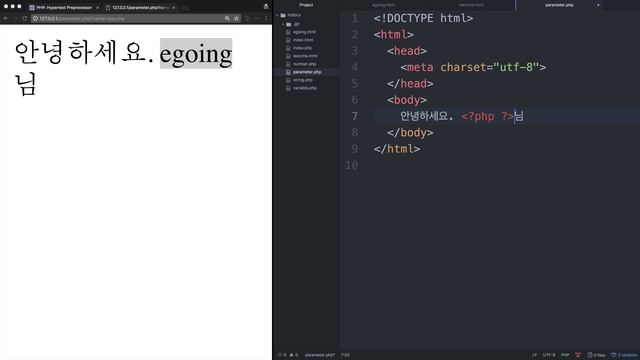Image resolution: width=640 pixels, height=360 pixels.
Task: Bookmark this page with the star icon
Action: click(236, 18)
